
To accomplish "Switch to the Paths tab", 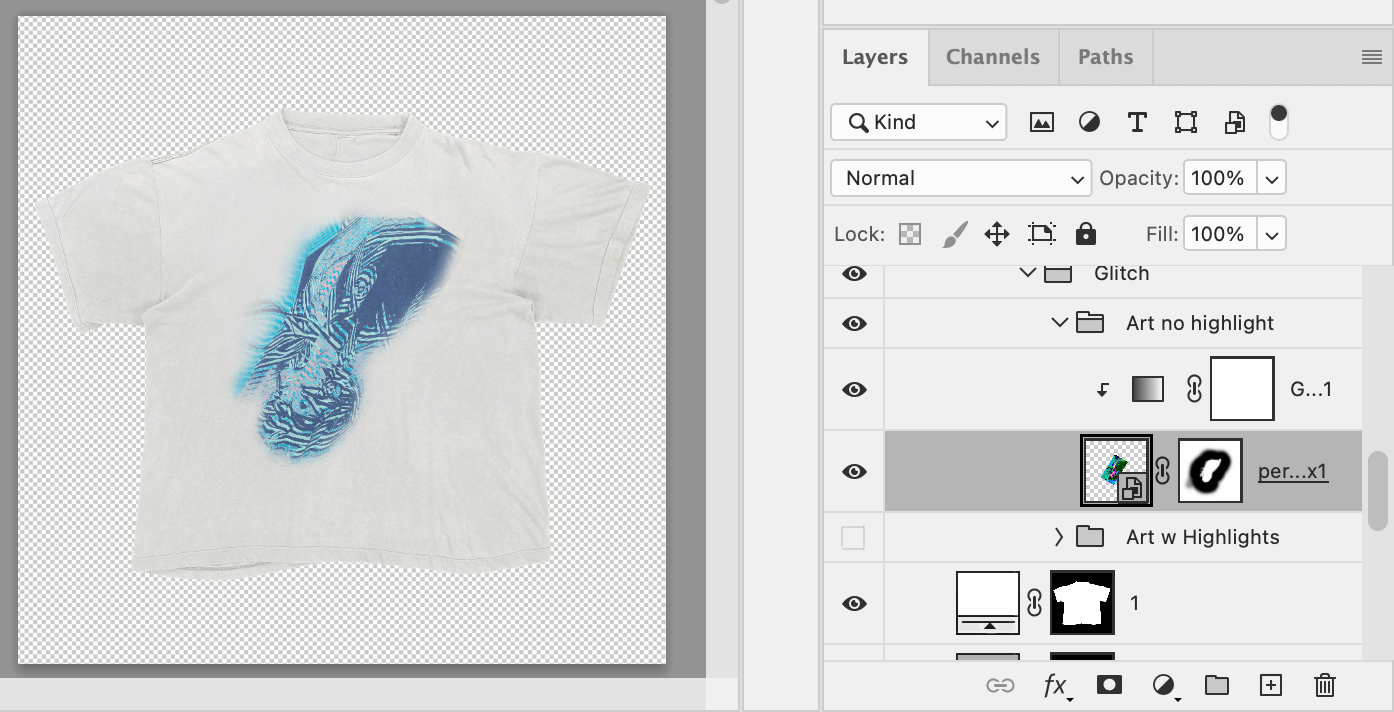I will 1106,57.
